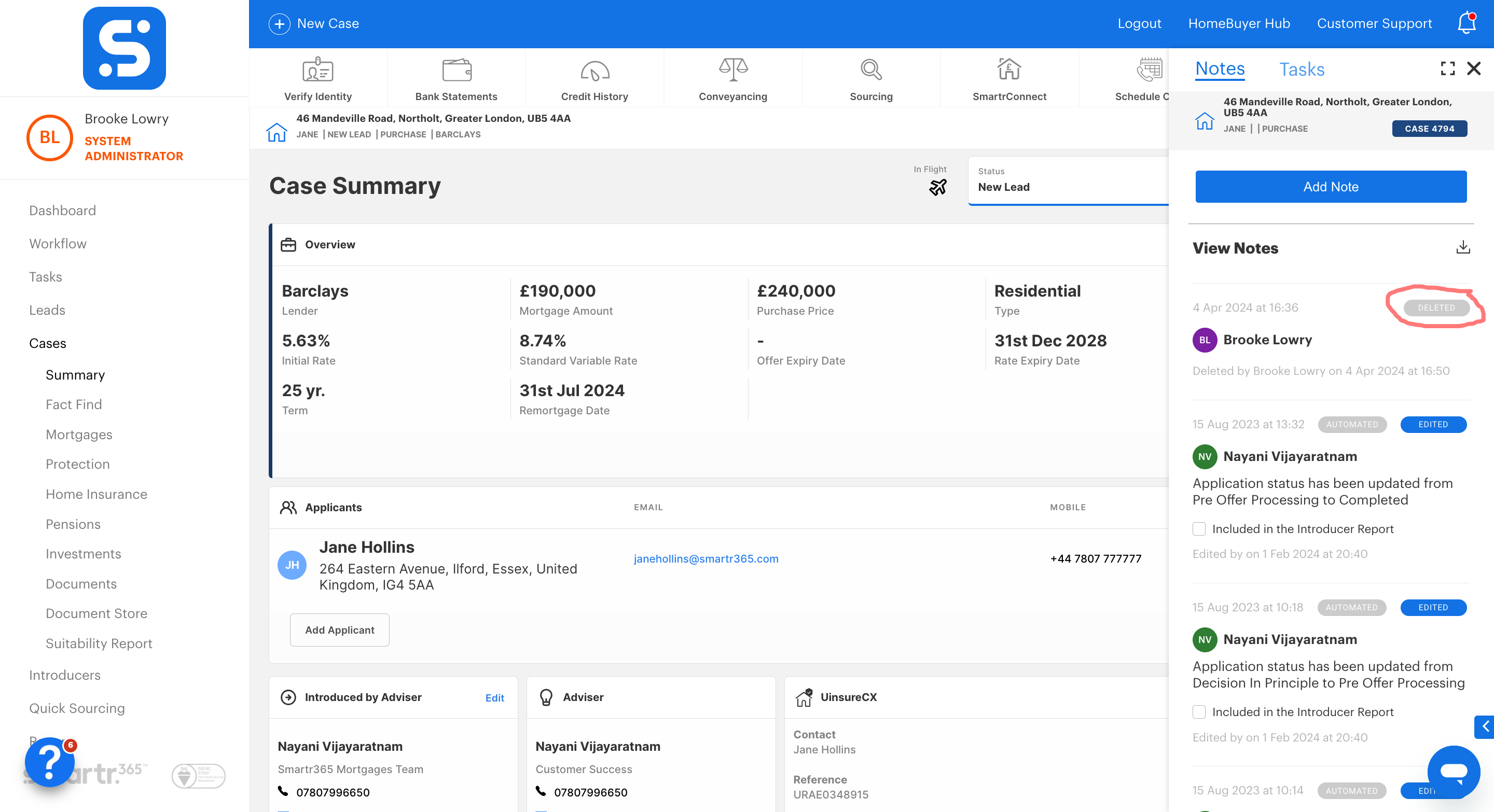Click Edit on Introduced by Adviser card
This screenshot has height=812, width=1494.
pyautogui.click(x=495, y=698)
